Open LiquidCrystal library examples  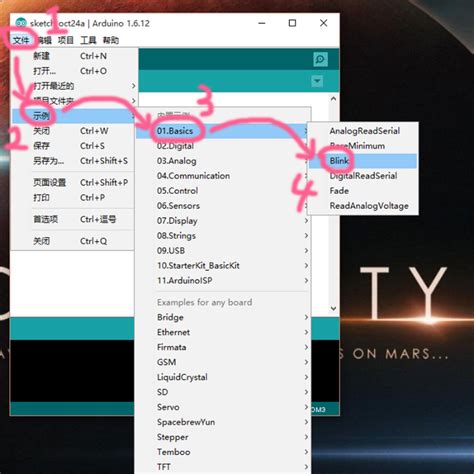223,377
